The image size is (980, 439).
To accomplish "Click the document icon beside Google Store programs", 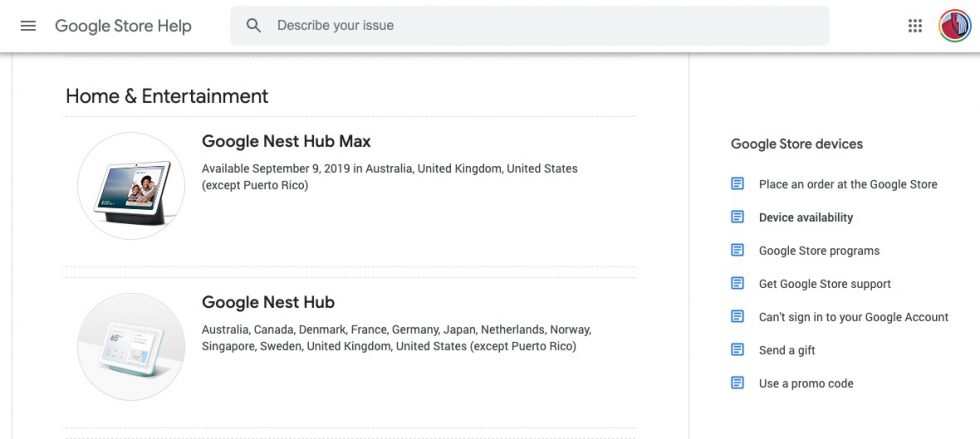I will pos(738,250).
